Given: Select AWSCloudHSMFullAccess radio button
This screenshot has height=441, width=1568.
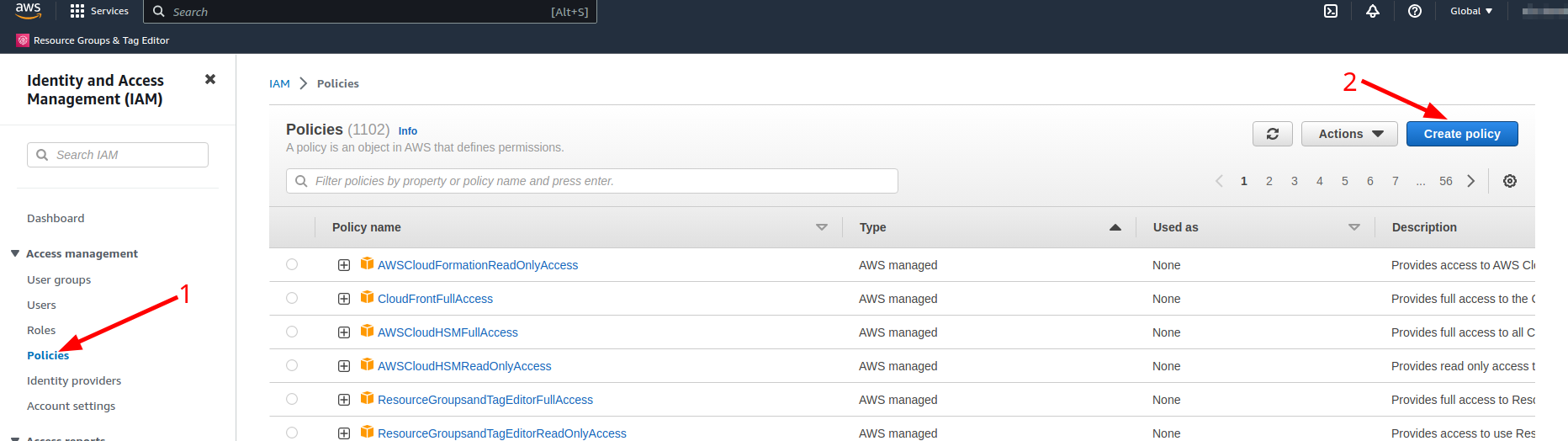Looking at the screenshot, I should (x=292, y=332).
